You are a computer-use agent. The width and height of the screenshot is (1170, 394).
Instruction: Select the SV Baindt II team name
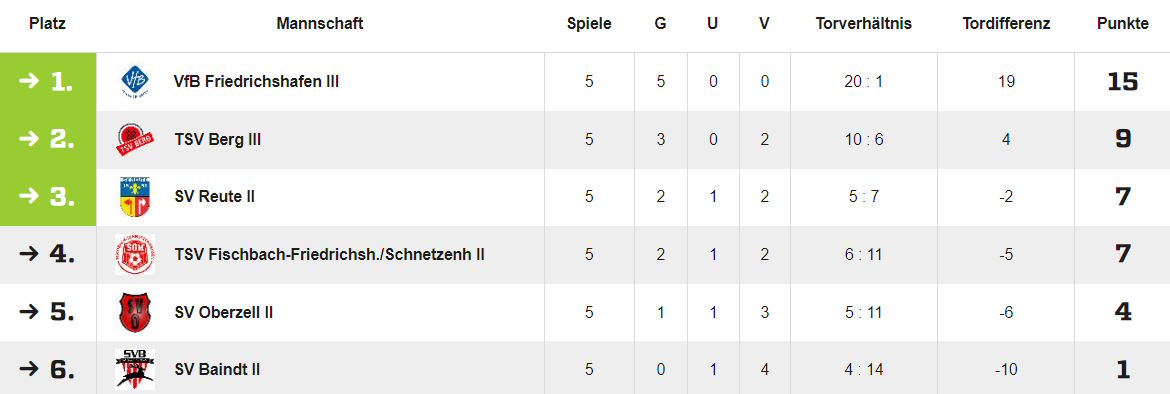pos(217,369)
